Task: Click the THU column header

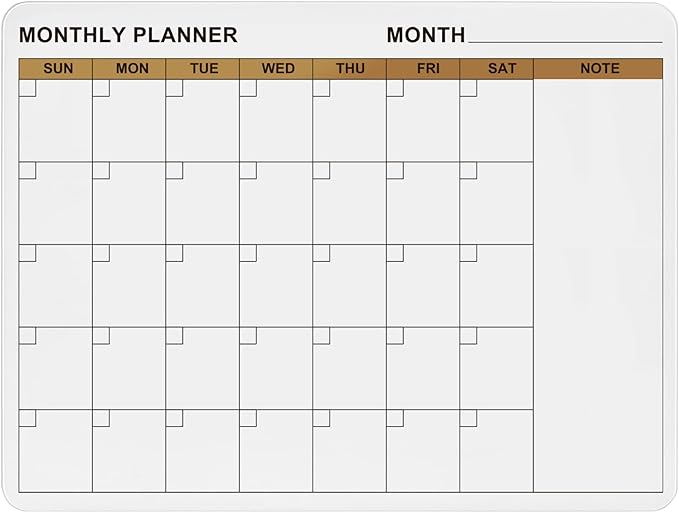Action: 350,68
